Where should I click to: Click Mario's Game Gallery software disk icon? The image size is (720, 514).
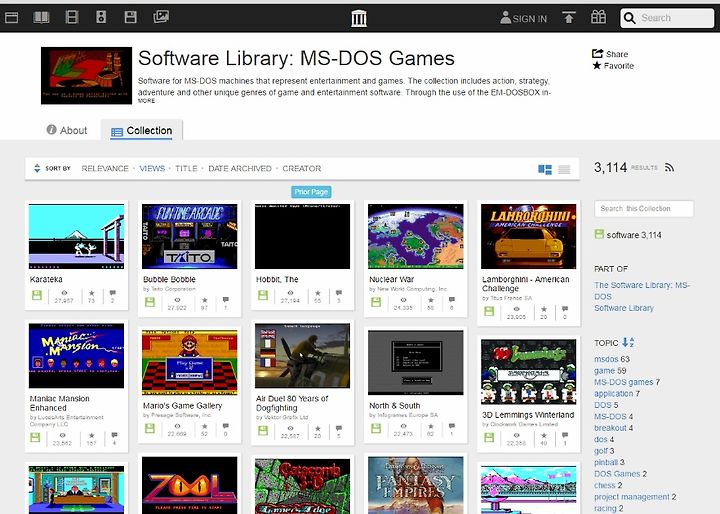(x=150, y=428)
